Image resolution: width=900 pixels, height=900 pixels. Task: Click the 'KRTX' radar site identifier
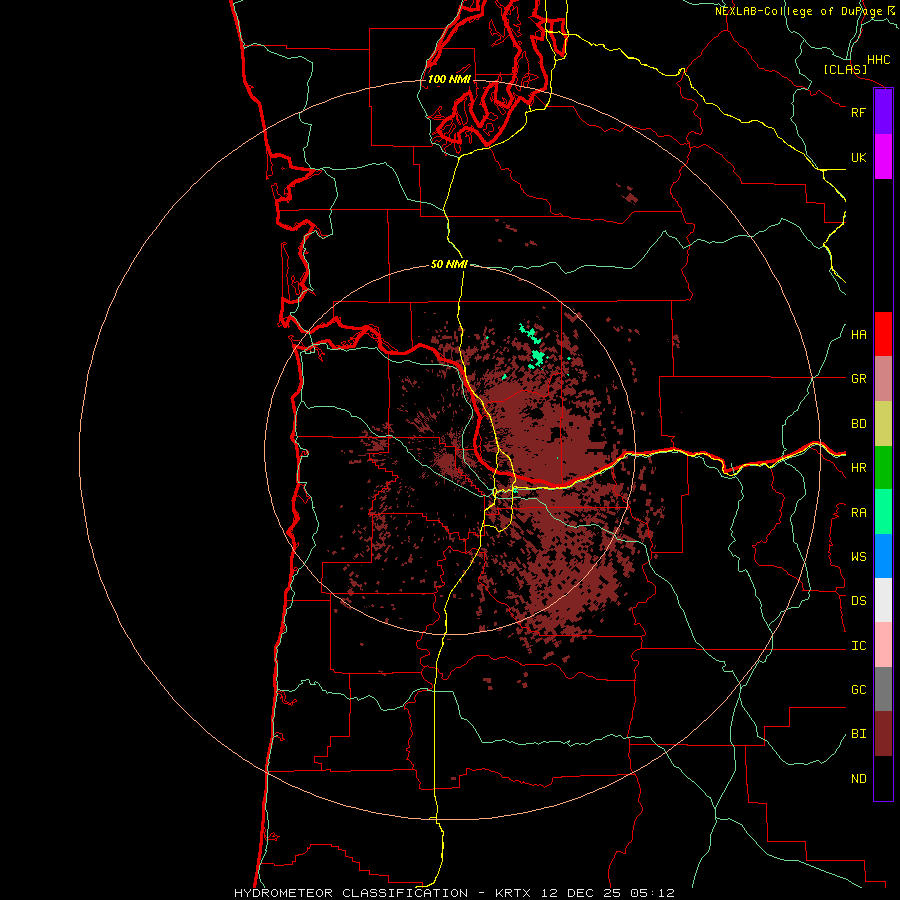coord(513,893)
